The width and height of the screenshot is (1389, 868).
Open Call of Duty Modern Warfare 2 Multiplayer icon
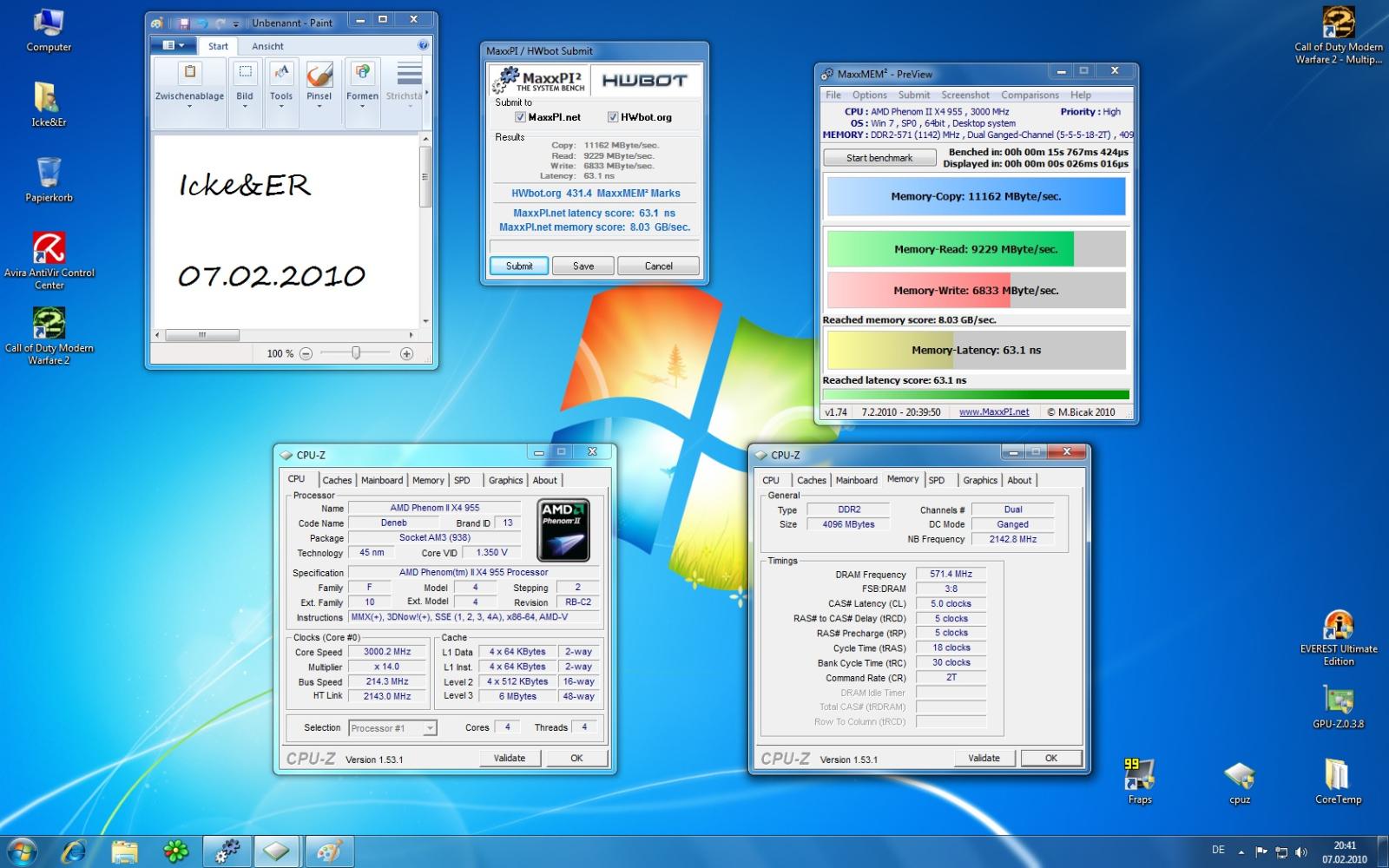coord(1338,35)
